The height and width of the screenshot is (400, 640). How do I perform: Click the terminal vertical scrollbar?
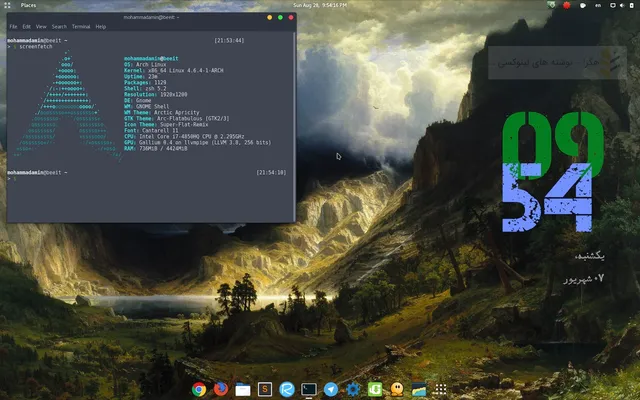click(x=294, y=127)
